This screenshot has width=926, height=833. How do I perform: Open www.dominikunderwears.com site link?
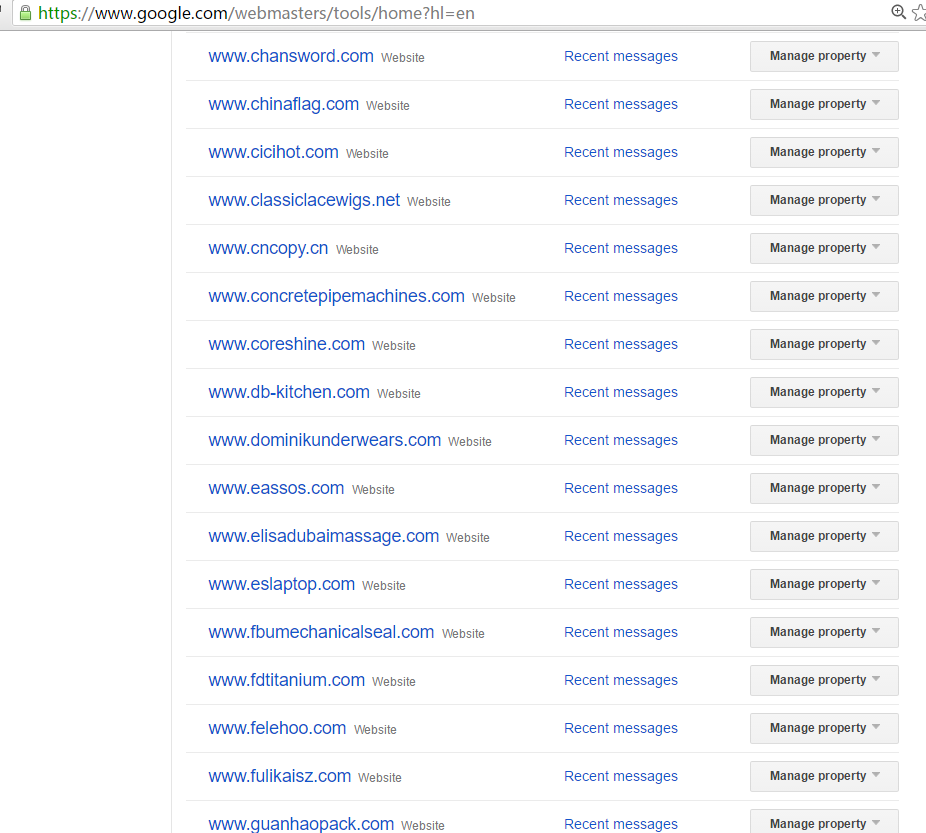325,440
